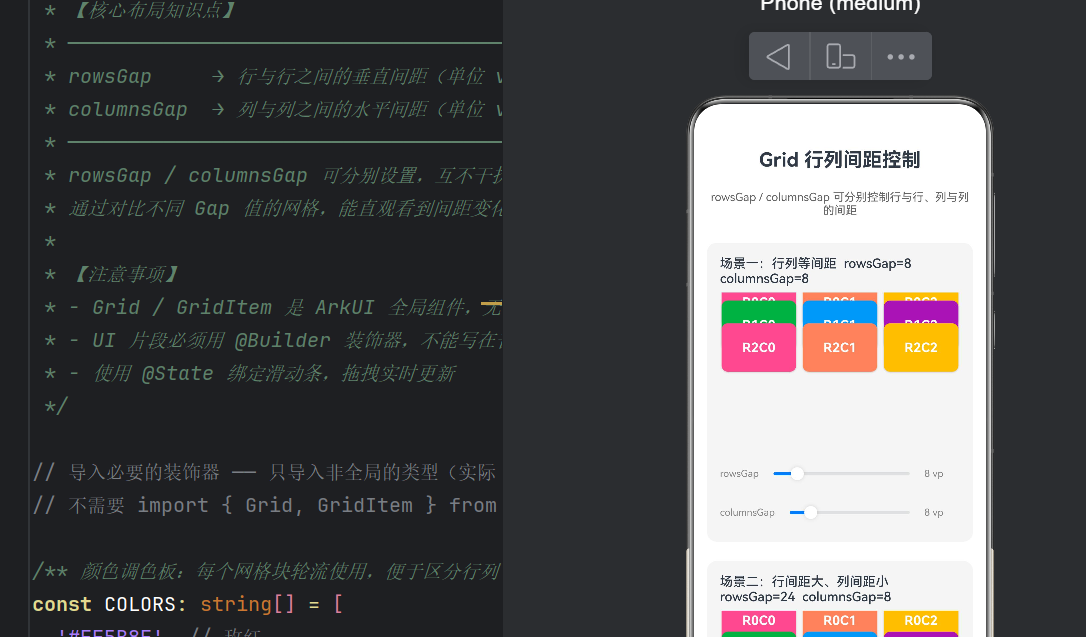Click the rowsGap slider track
Viewport: 1086px width, 637px height.
tap(842, 474)
